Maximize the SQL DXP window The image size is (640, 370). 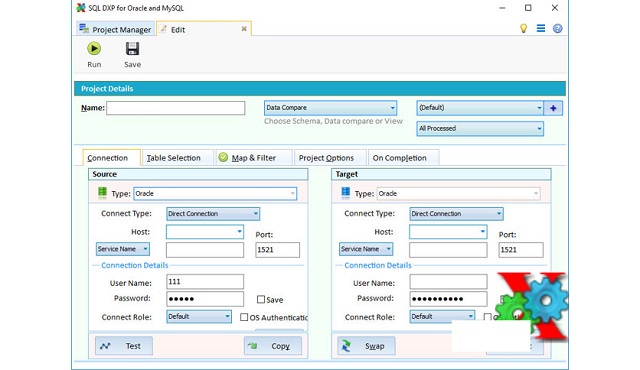pos(528,8)
